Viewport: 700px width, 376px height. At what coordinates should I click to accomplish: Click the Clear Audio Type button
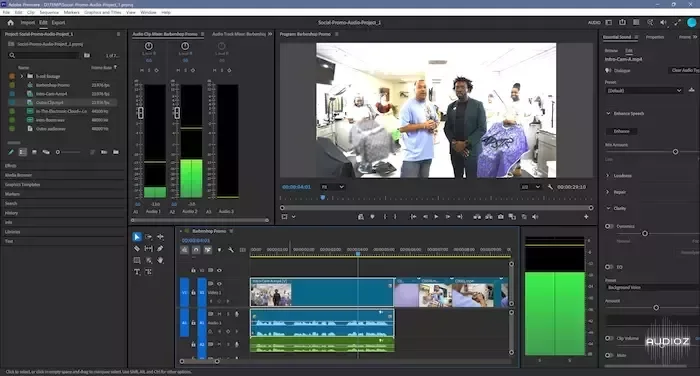point(684,71)
